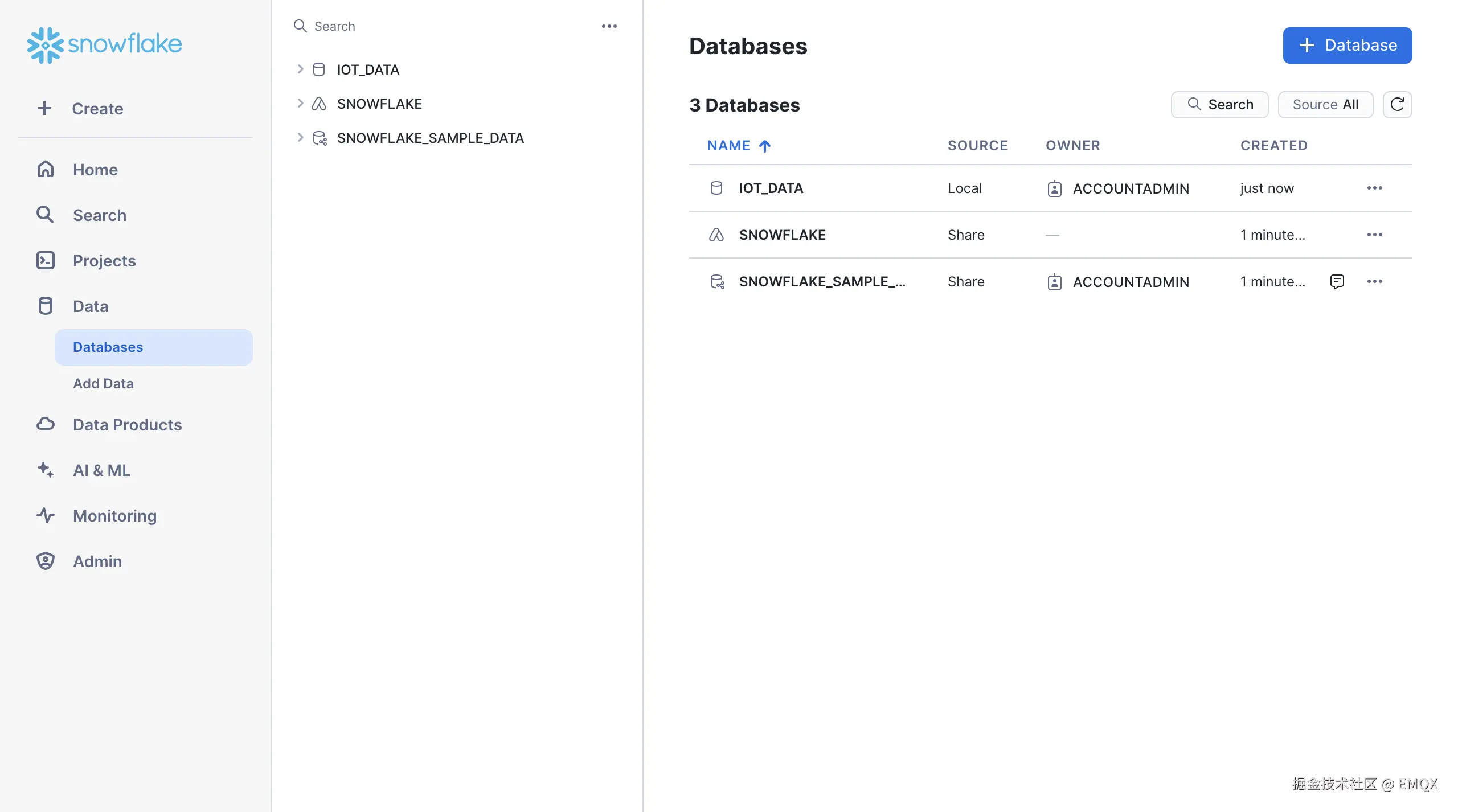
Task: Open Projects in the sidebar
Action: point(104,261)
